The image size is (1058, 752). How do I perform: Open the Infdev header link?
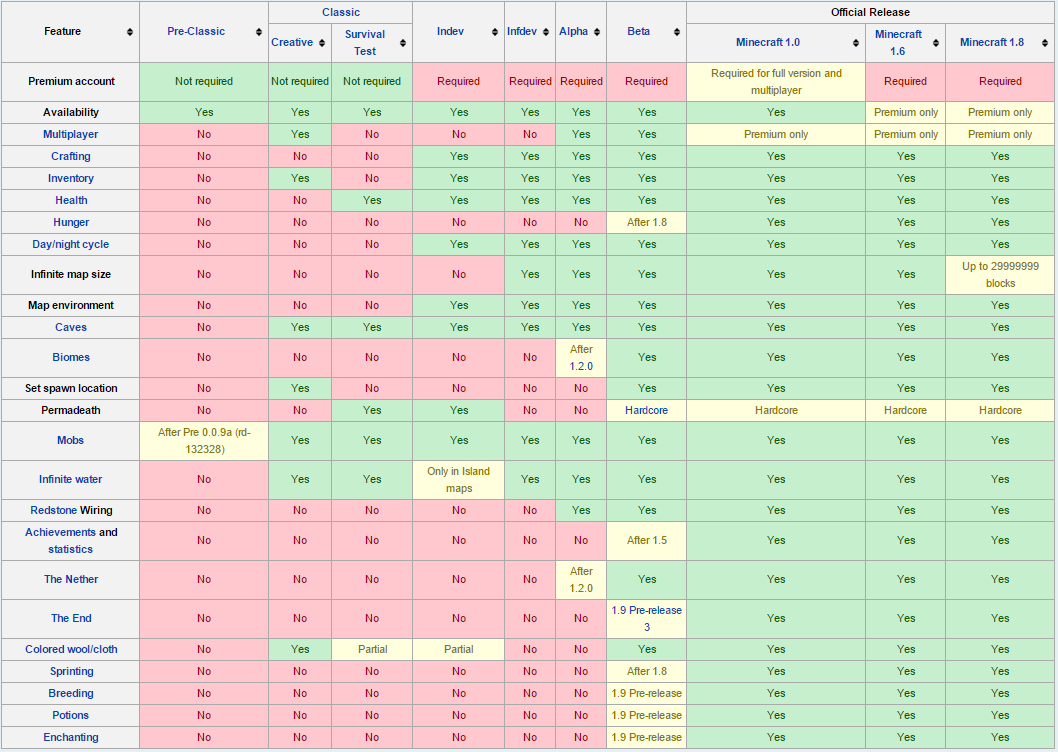(x=522, y=31)
